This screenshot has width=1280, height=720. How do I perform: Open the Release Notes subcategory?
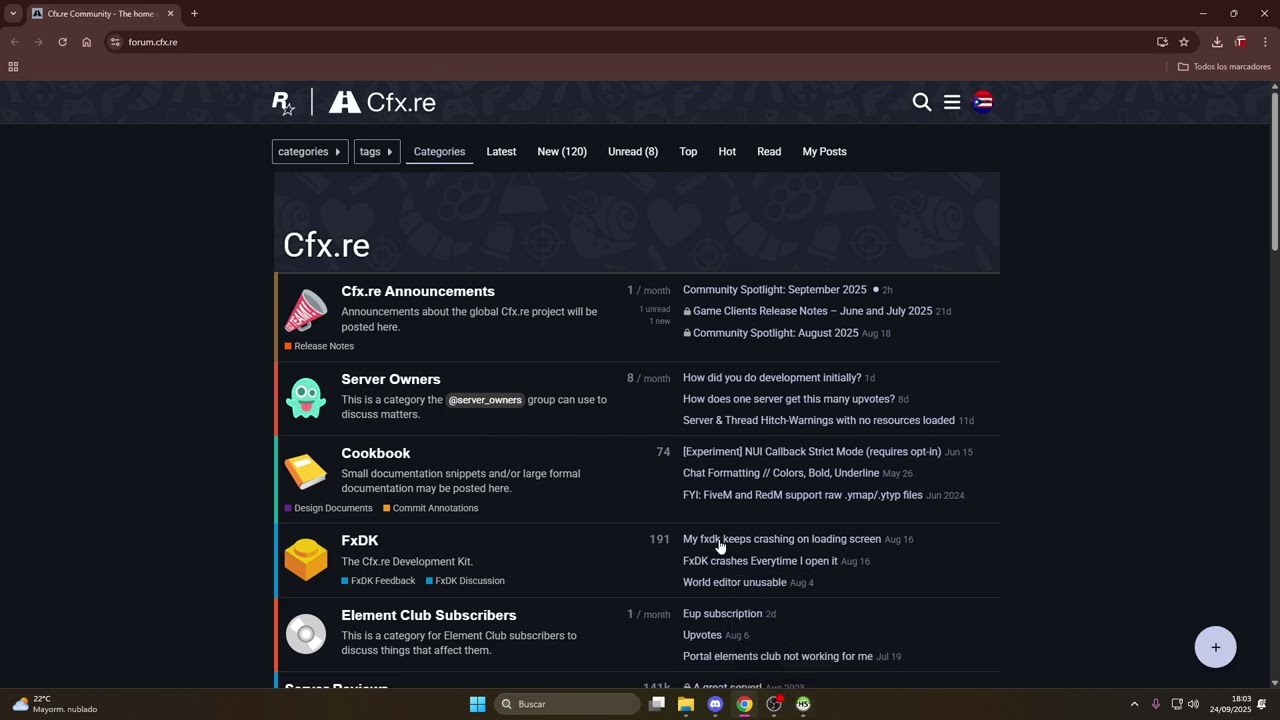[x=319, y=346]
